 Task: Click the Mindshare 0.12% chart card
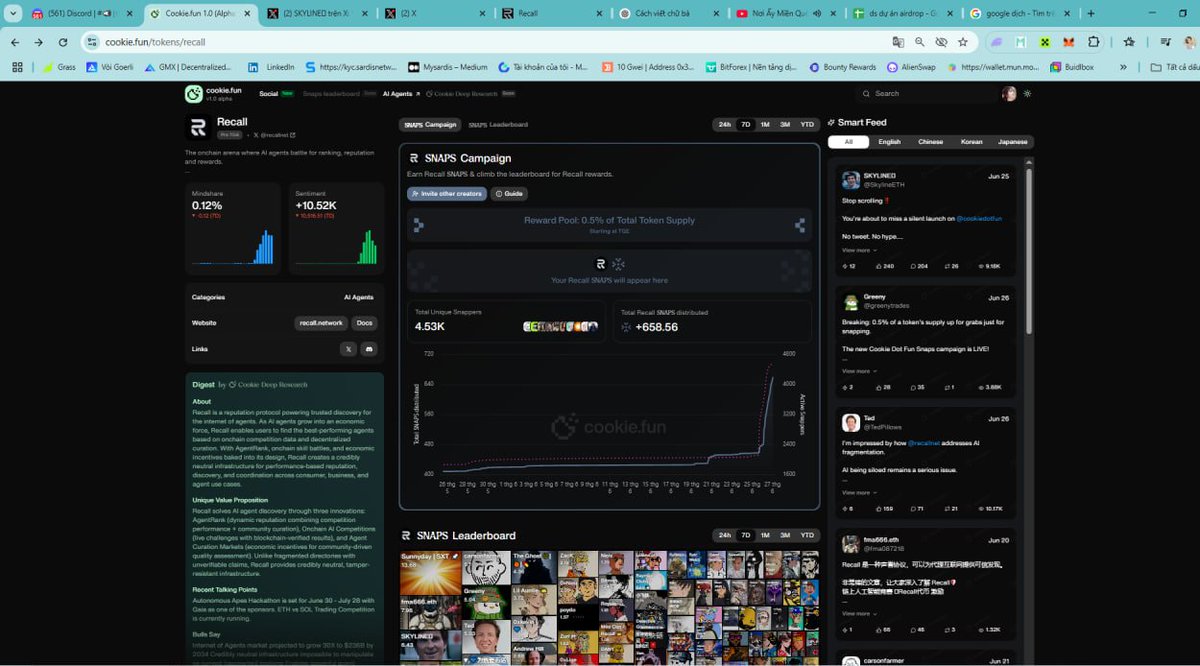(x=235, y=228)
